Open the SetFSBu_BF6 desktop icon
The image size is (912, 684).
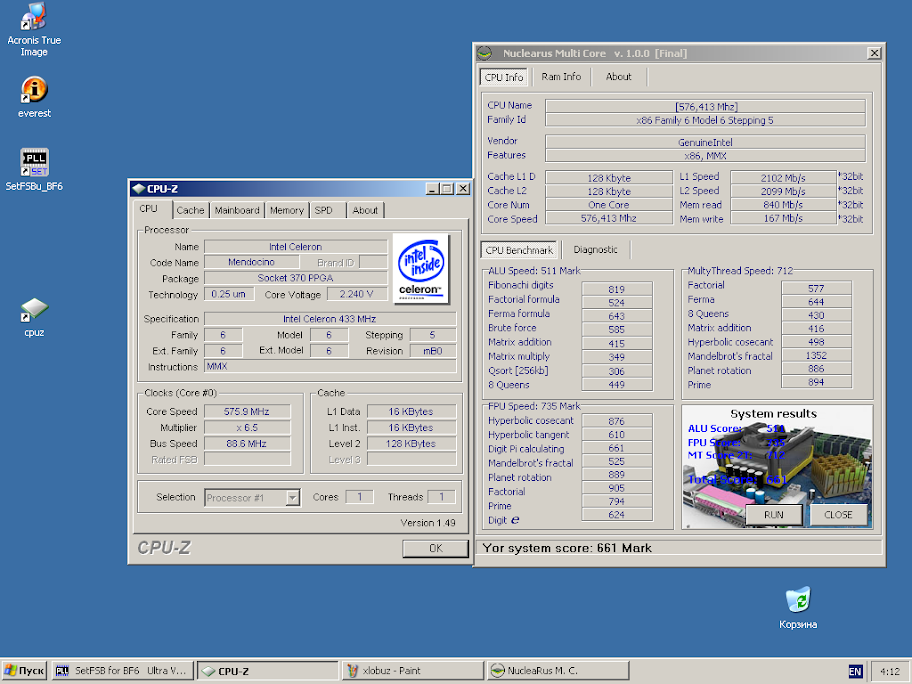pos(34,163)
